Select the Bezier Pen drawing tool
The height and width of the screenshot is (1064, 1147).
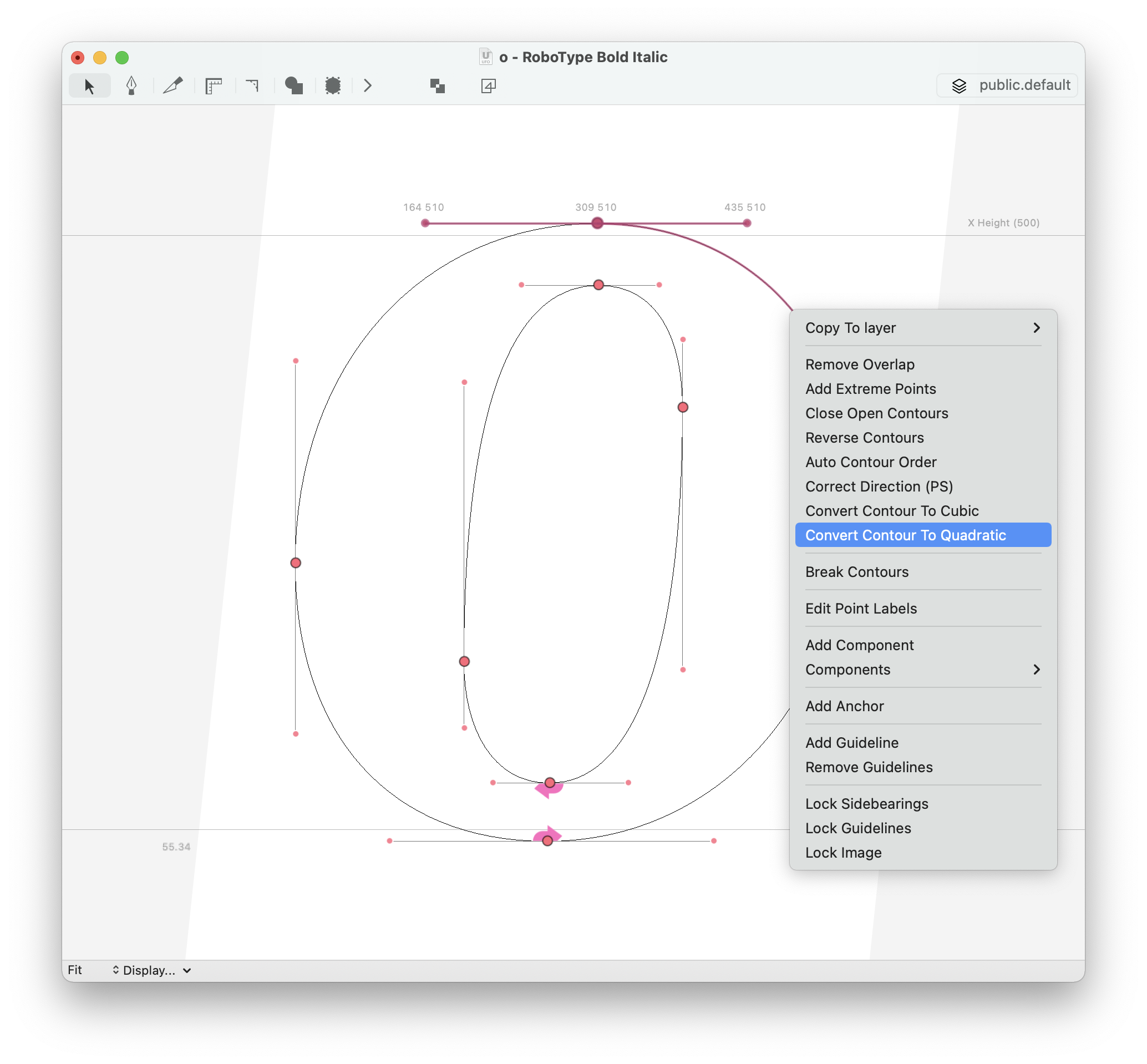[x=131, y=86]
